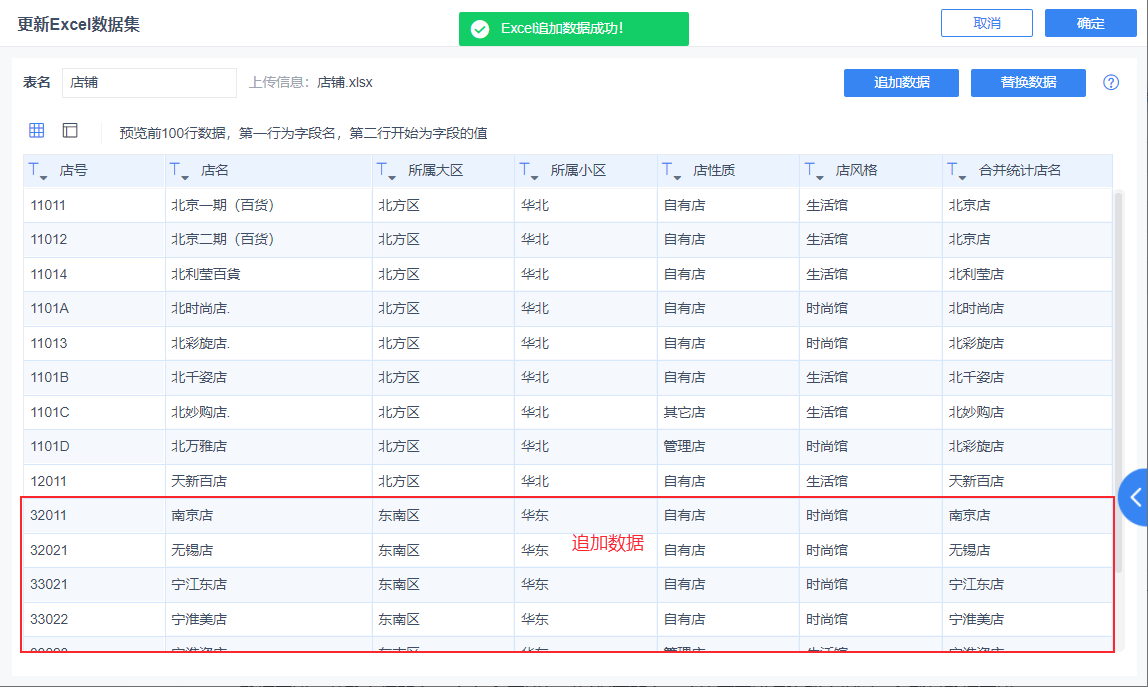Select the 合并统计店名 column header
This screenshot has width=1148, height=687.
click(1027, 171)
